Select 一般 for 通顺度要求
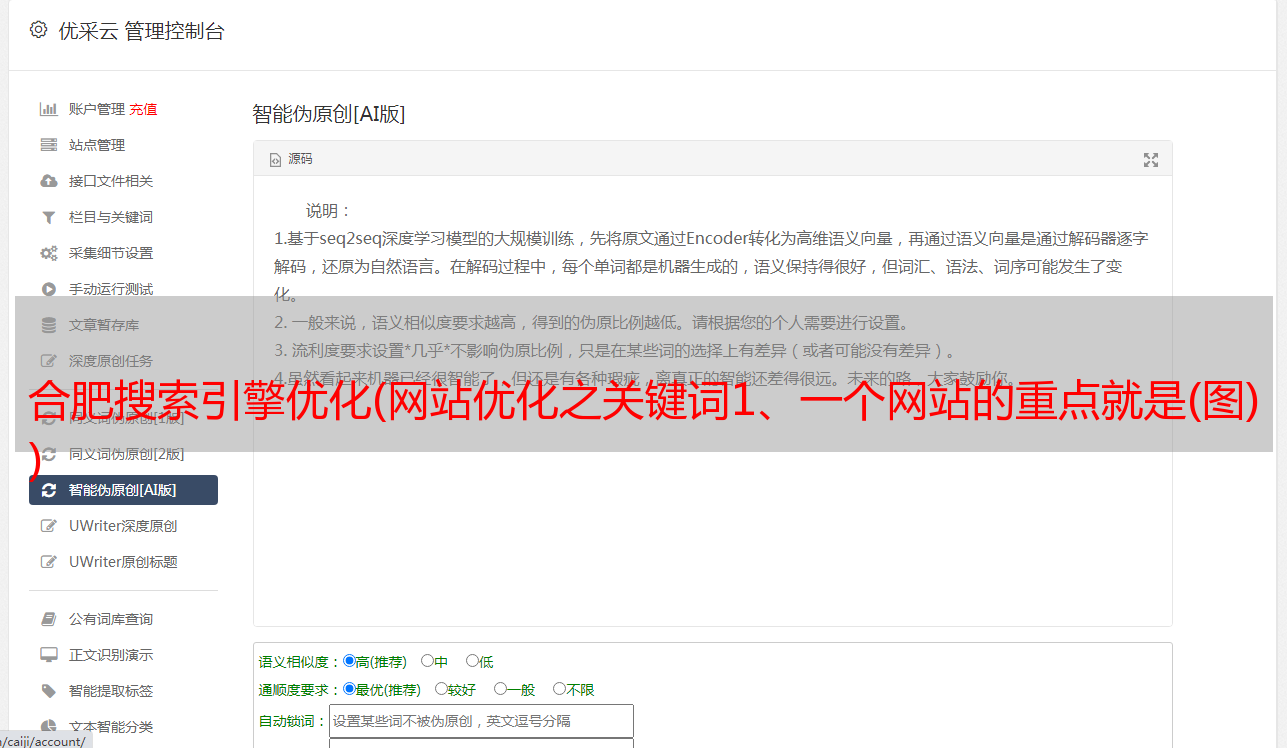The image size is (1287, 748). tap(499, 689)
